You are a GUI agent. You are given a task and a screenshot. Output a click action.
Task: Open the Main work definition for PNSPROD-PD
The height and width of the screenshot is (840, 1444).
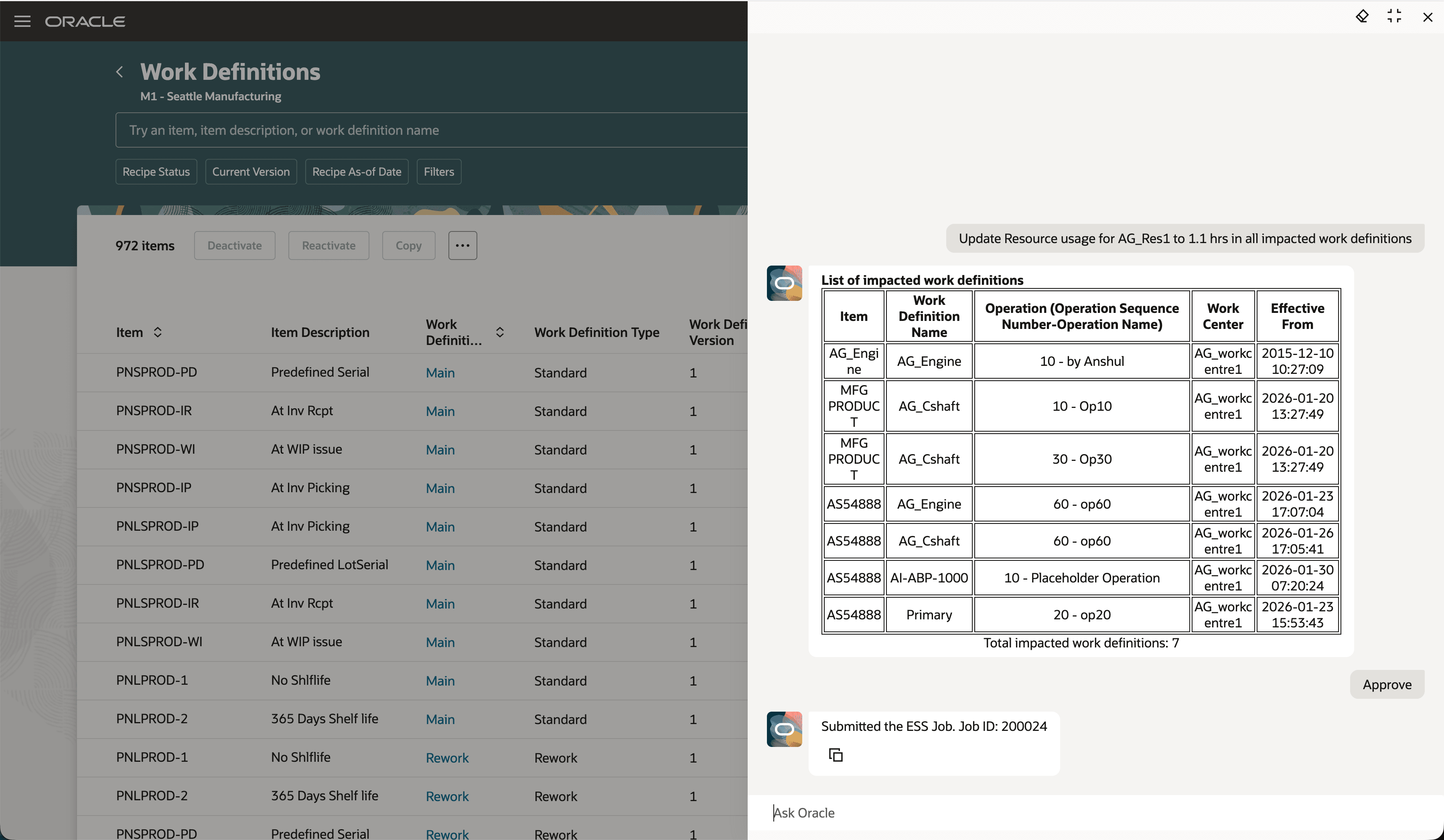coord(440,372)
